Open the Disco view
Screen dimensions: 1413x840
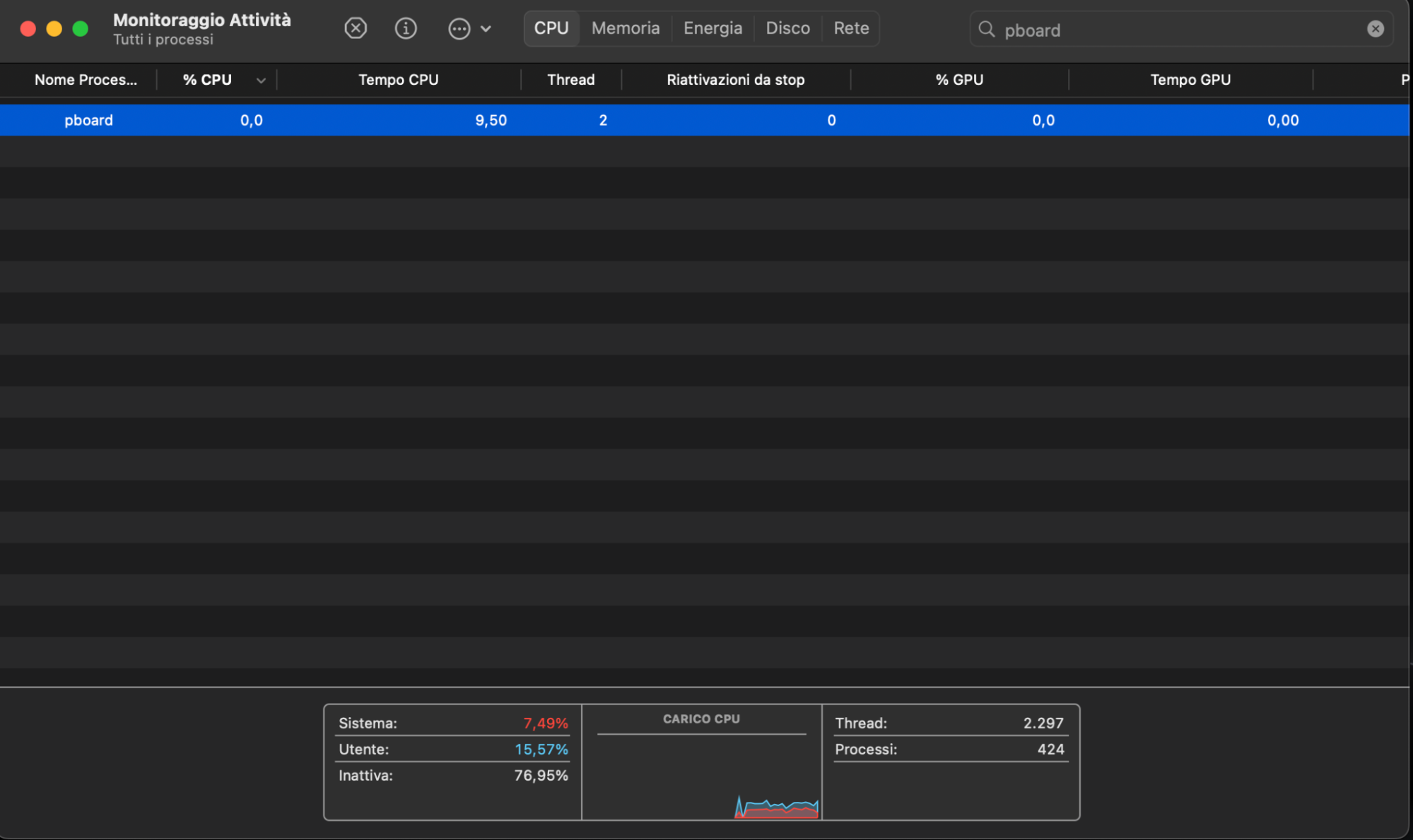click(787, 28)
